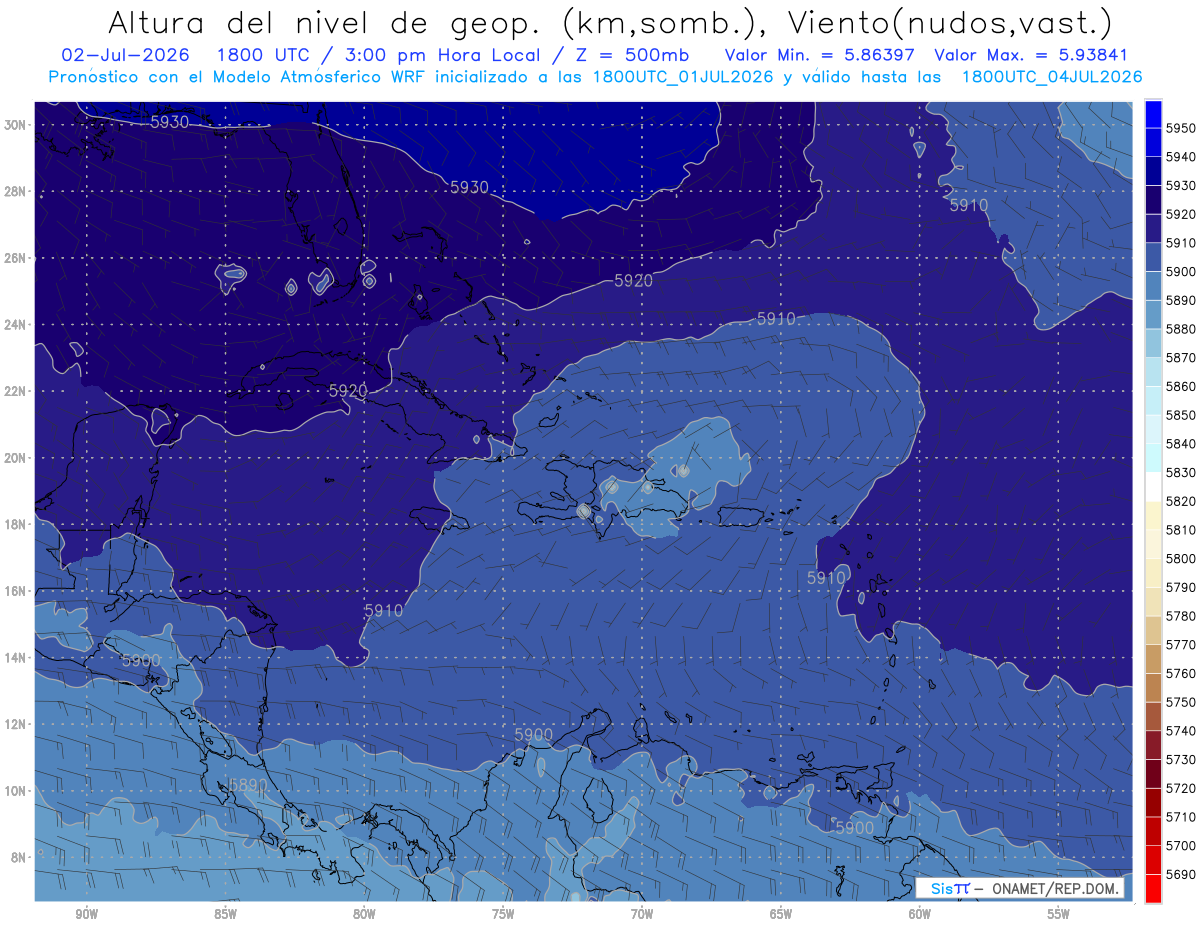The height and width of the screenshot is (927, 1200).
Task: Click the 18N latitude axis label
Action: pyautogui.click(x=14, y=524)
